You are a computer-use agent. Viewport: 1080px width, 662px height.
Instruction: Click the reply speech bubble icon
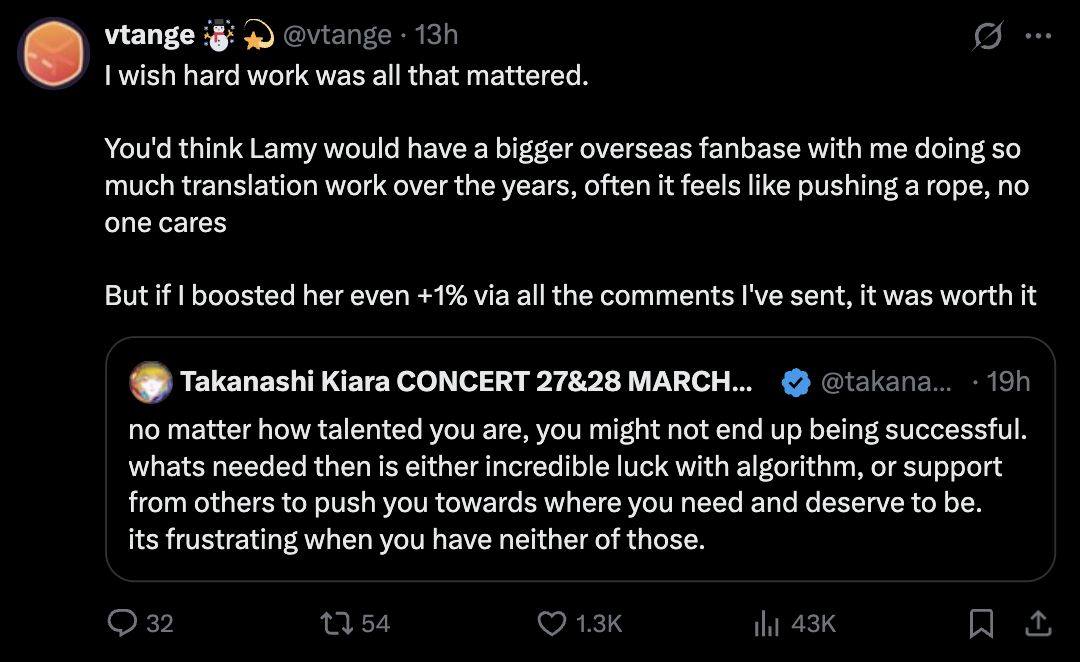[x=123, y=623]
